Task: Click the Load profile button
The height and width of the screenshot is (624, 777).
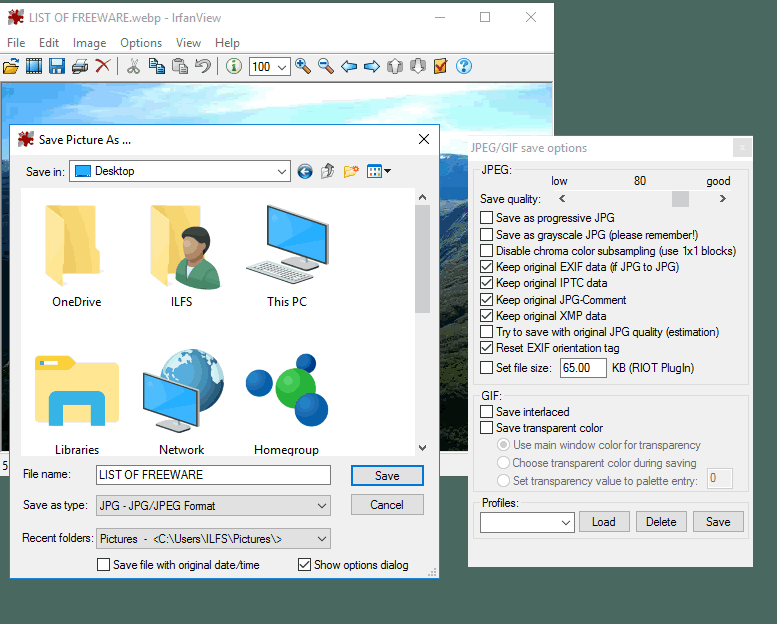Action: pyautogui.click(x=604, y=522)
